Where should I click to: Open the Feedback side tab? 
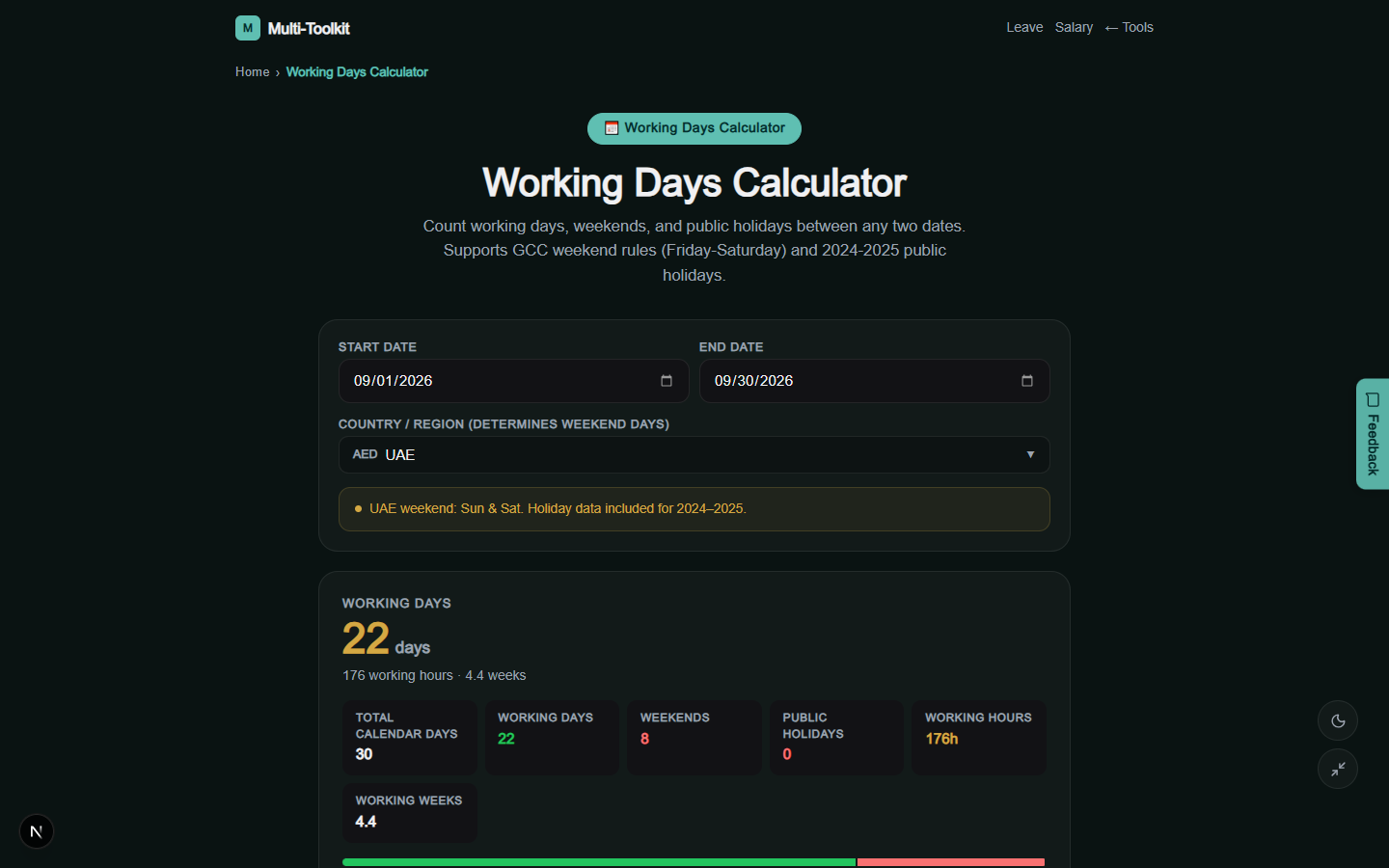(1373, 434)
